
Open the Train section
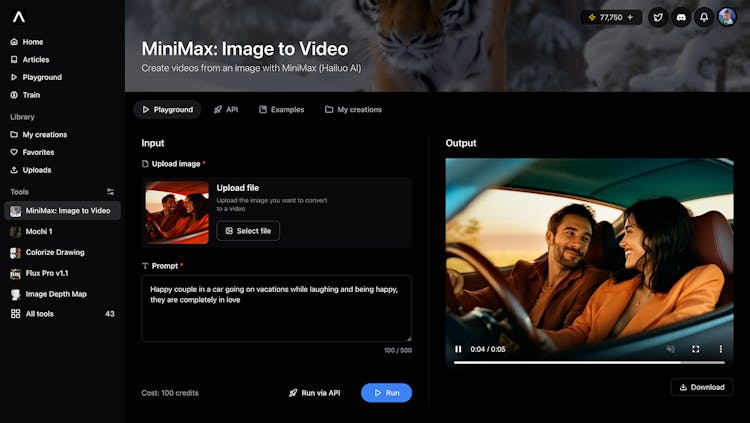tap(25, 95)
